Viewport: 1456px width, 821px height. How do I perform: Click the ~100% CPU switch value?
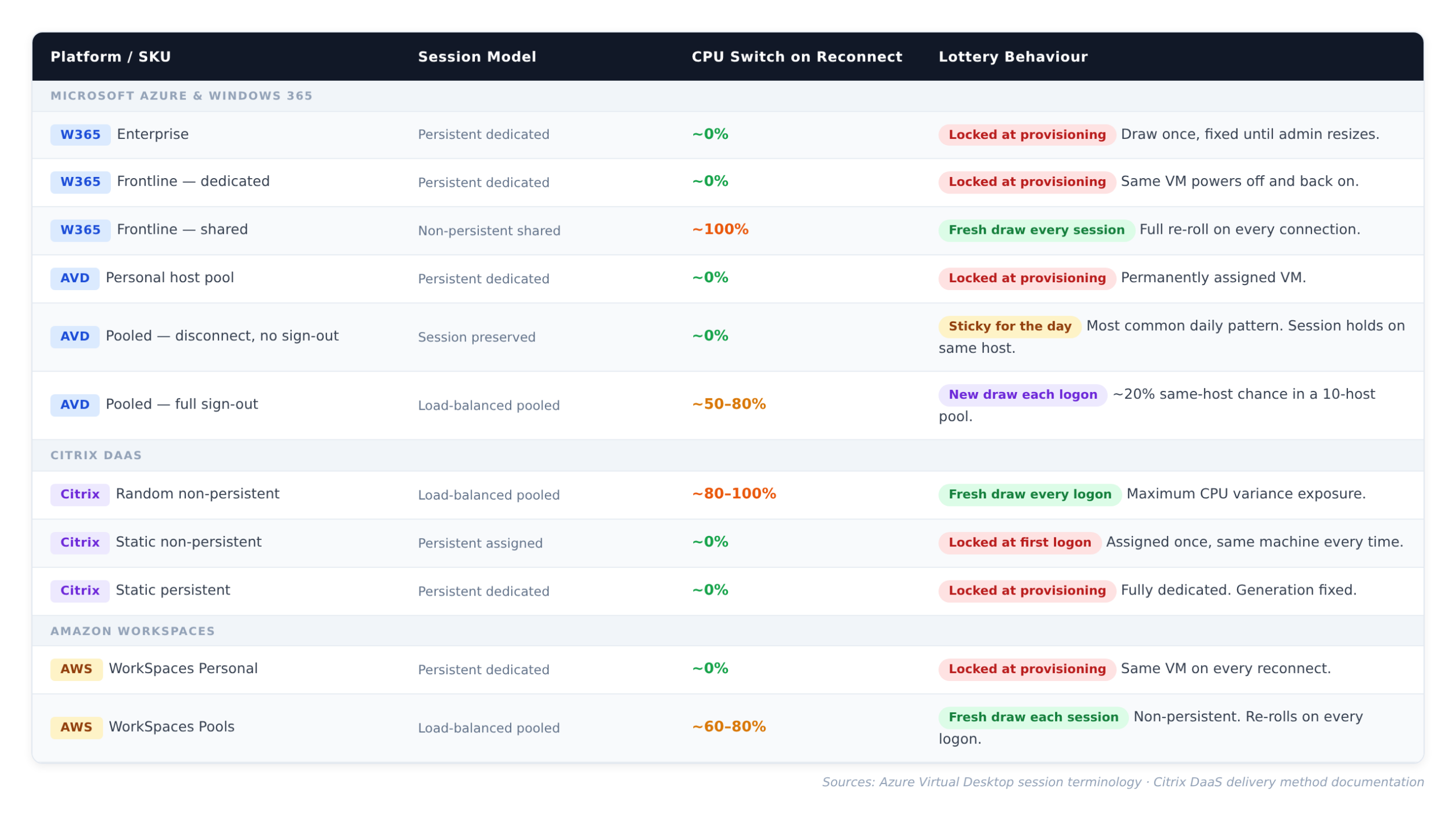click(x=720, y=229)
